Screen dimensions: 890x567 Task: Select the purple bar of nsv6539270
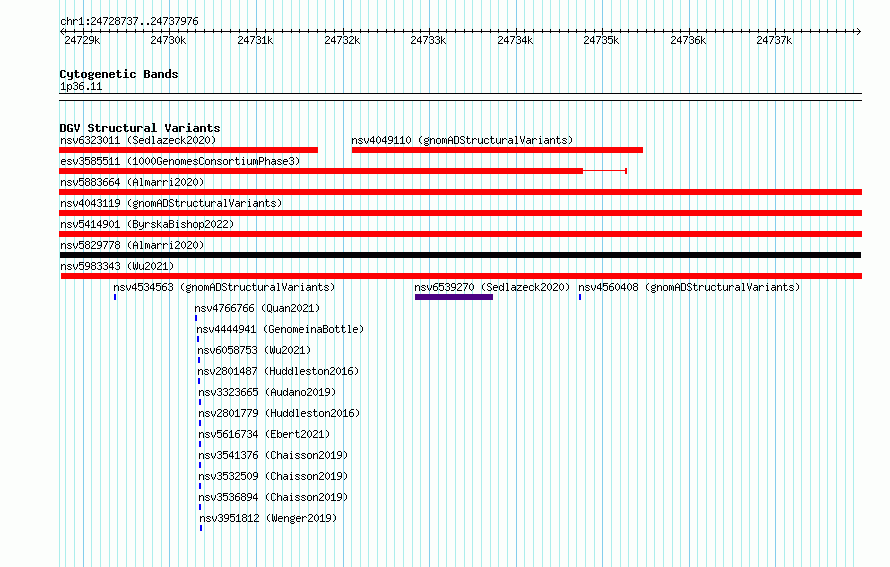coord(454,297)
